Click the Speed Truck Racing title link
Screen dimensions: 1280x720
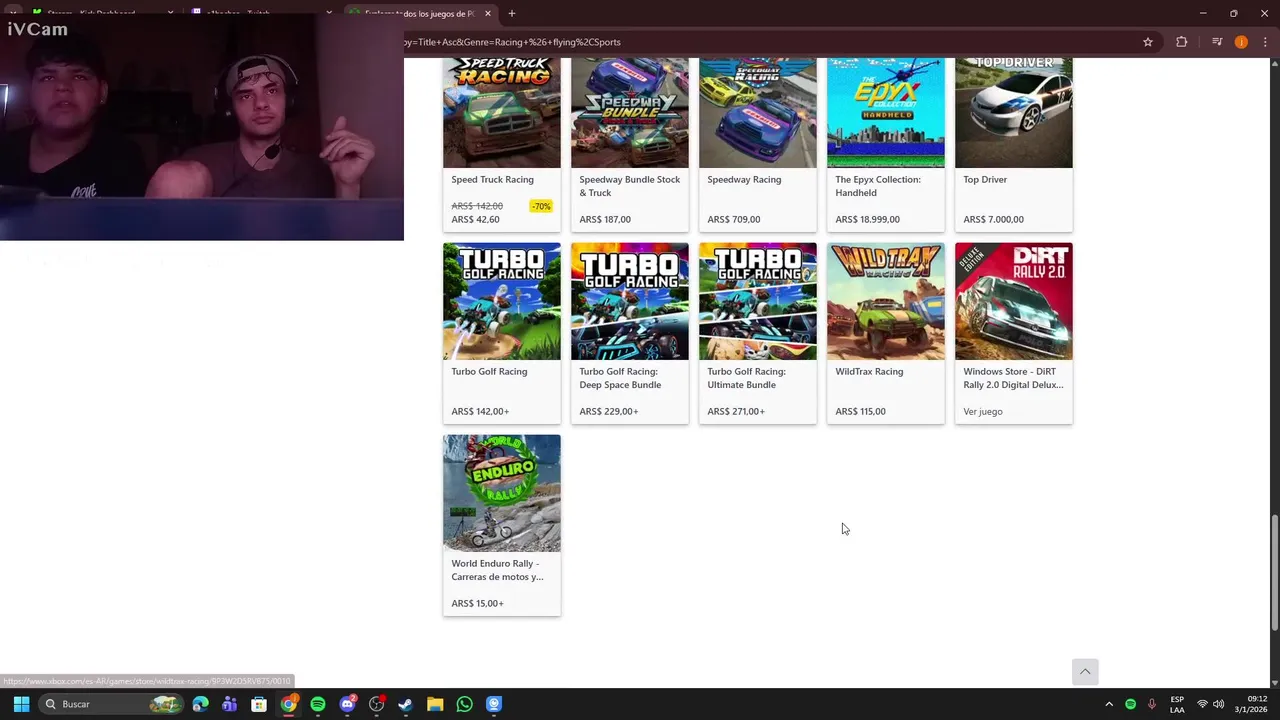(492, 180)
